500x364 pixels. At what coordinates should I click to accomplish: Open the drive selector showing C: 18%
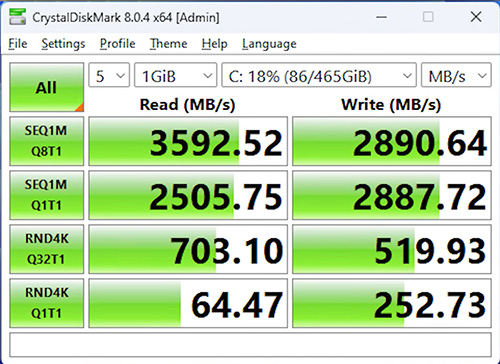(x=319, y=75)
